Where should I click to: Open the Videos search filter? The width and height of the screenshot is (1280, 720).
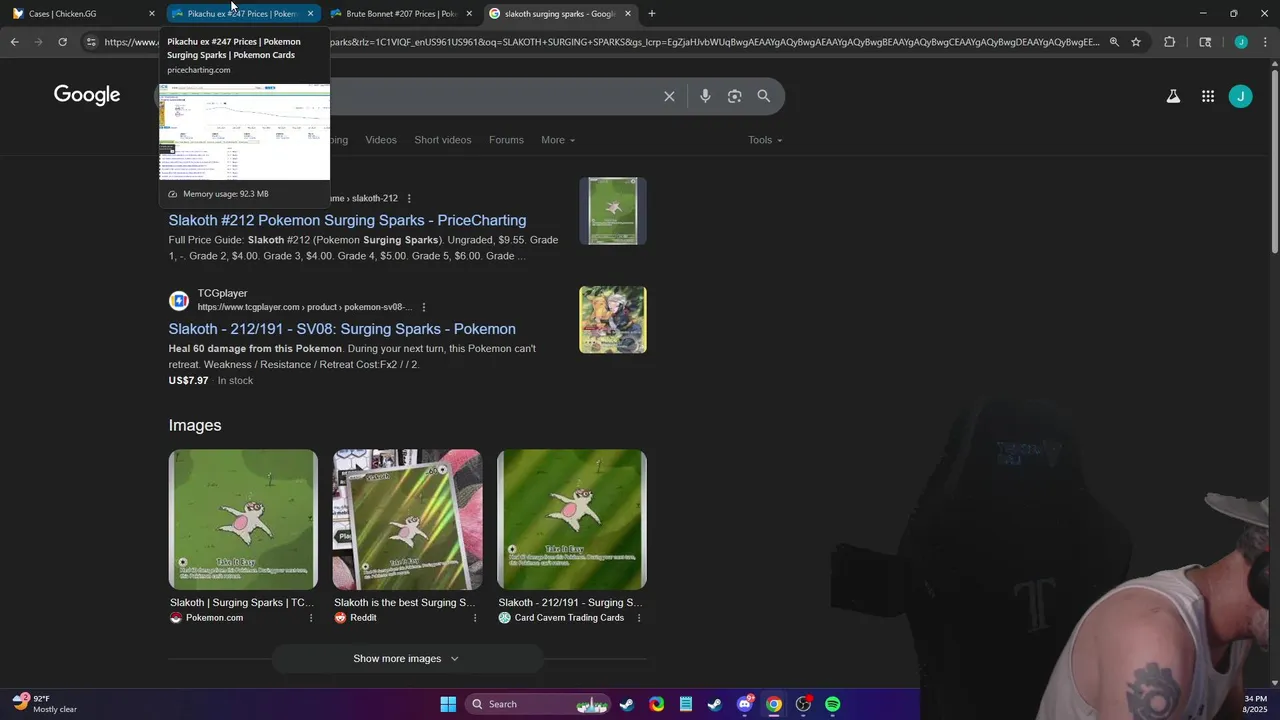point(381,140)
